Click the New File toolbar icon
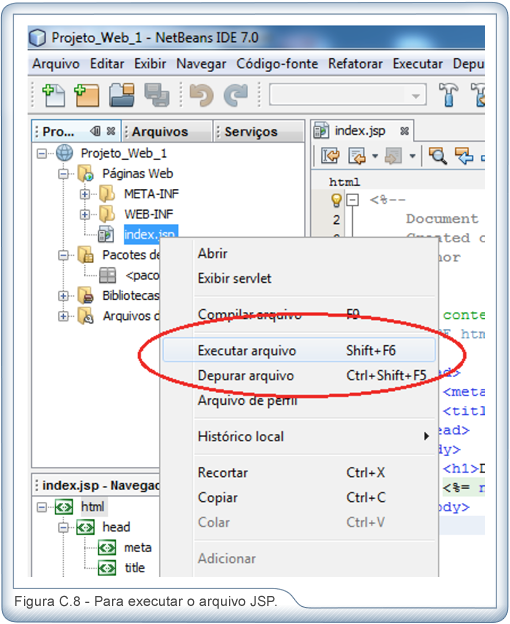 click(53, 95)
